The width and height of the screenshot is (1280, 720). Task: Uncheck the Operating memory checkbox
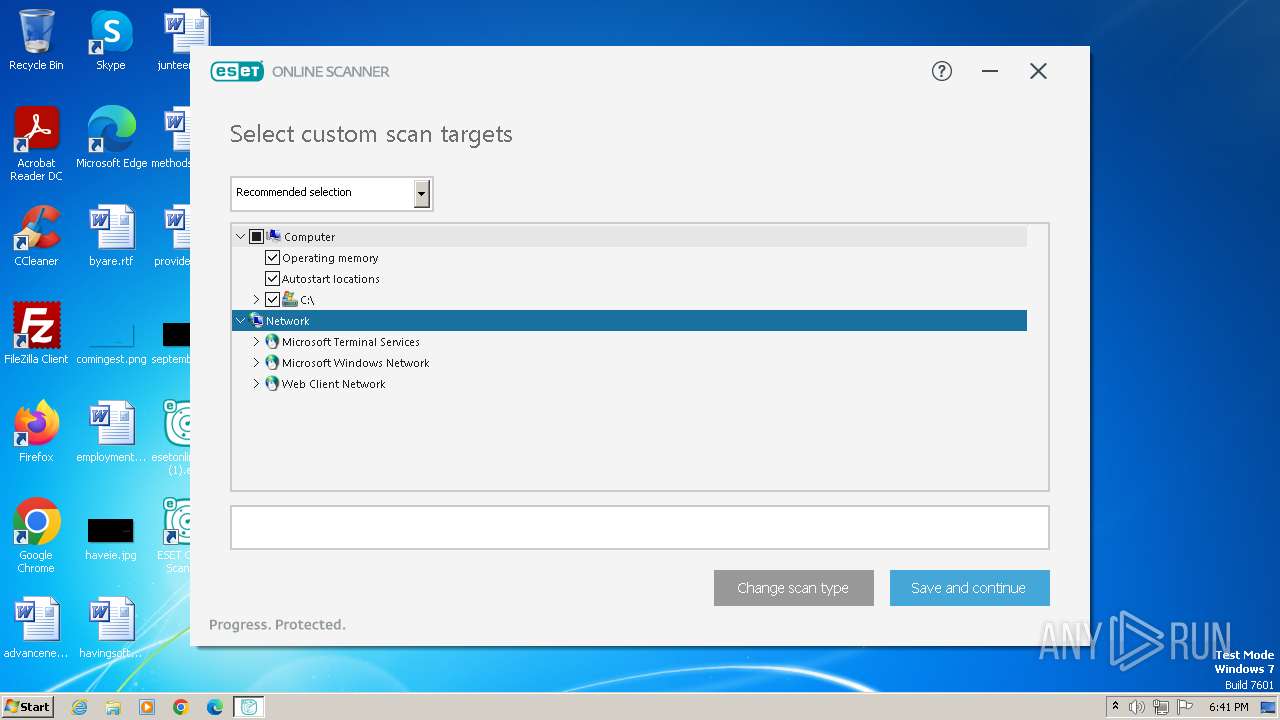point(272,258)
